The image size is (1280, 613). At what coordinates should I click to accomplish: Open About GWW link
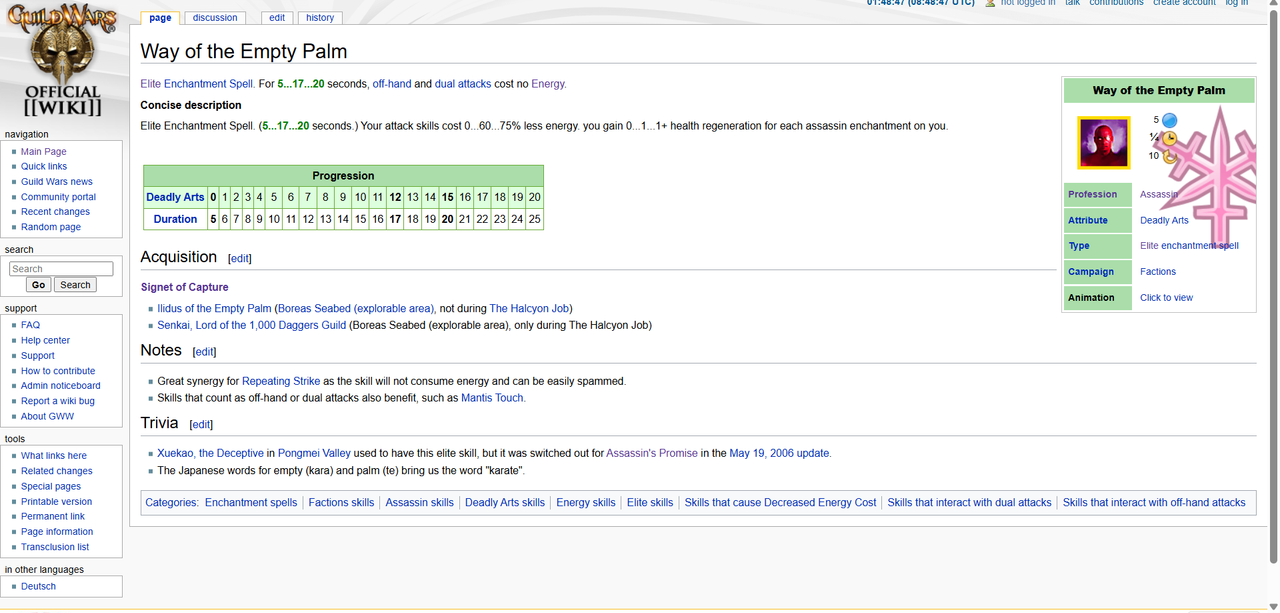[x=48, y=416]
